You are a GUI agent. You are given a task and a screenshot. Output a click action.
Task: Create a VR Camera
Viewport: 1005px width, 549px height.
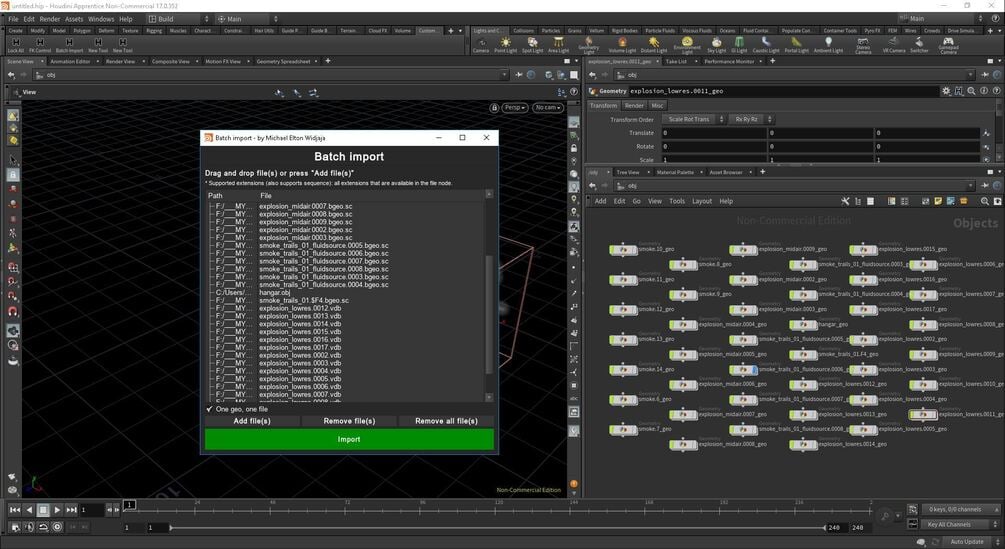tap(893, 45)
